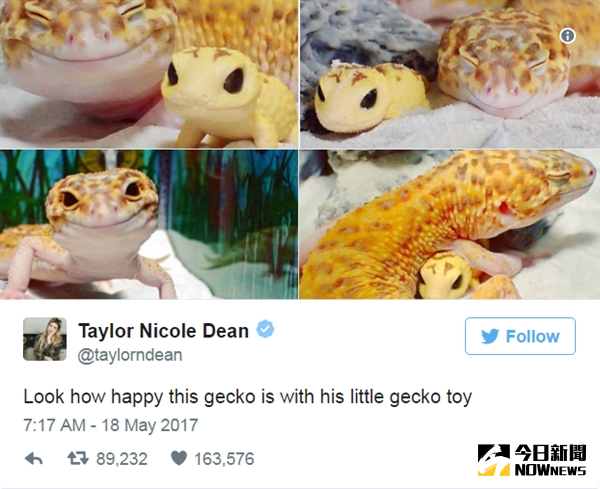This screenshot has height=489, width=600.
Task: Open bottom-left photo of gecko facing camera
Action: pyautogui.click(x=149, y=224)
